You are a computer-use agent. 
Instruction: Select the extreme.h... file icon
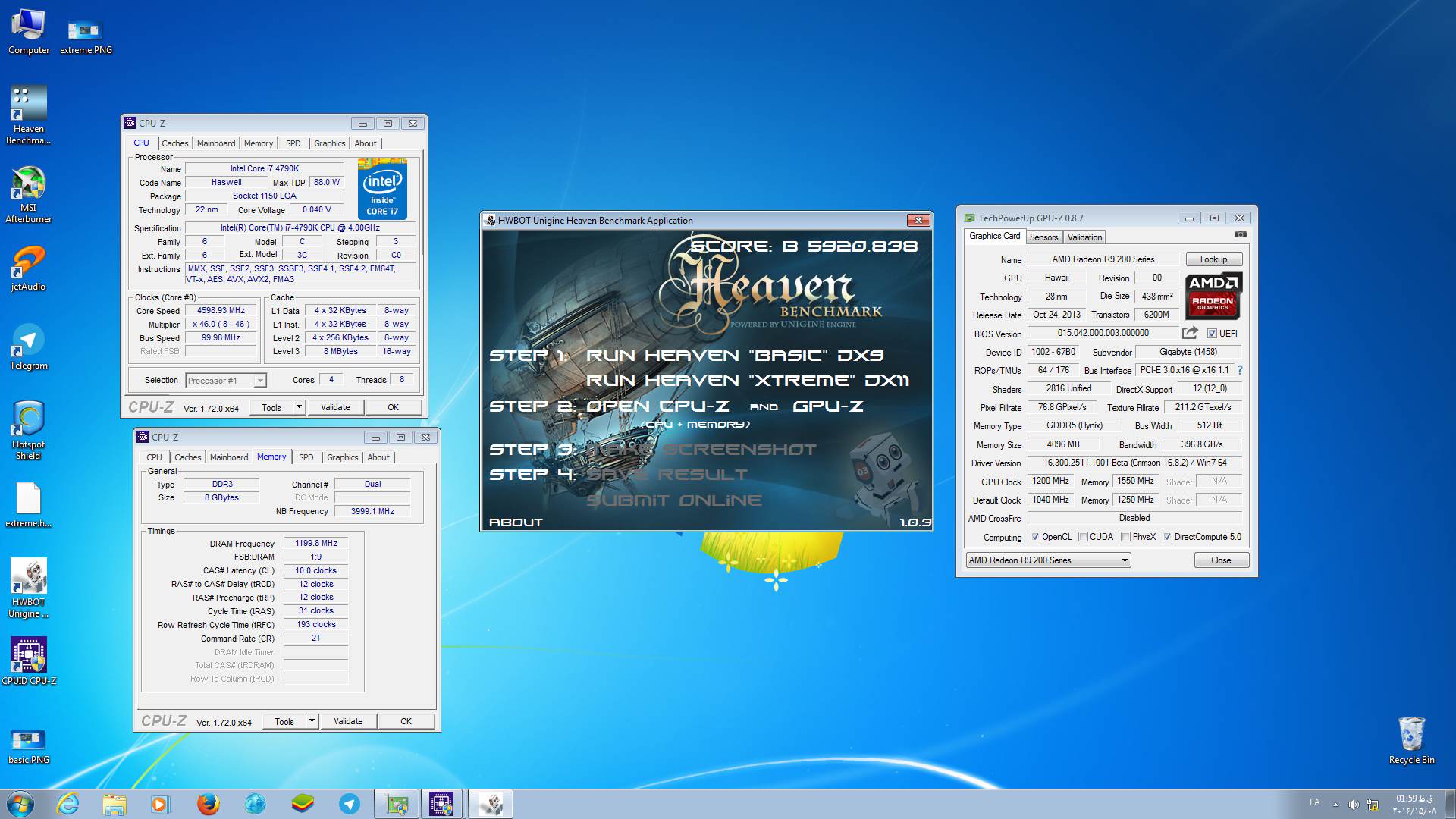(29, 505)
